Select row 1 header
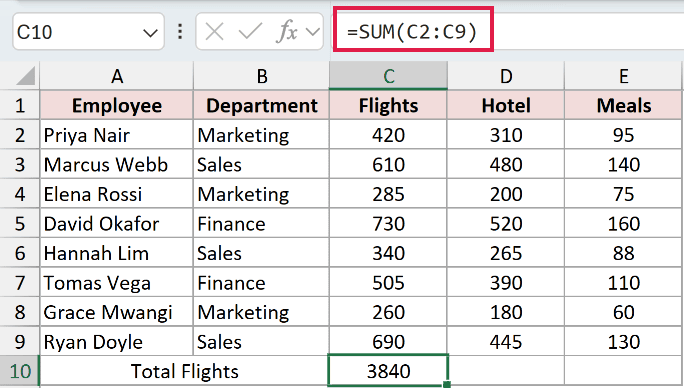684x388 pixels. 20,106
